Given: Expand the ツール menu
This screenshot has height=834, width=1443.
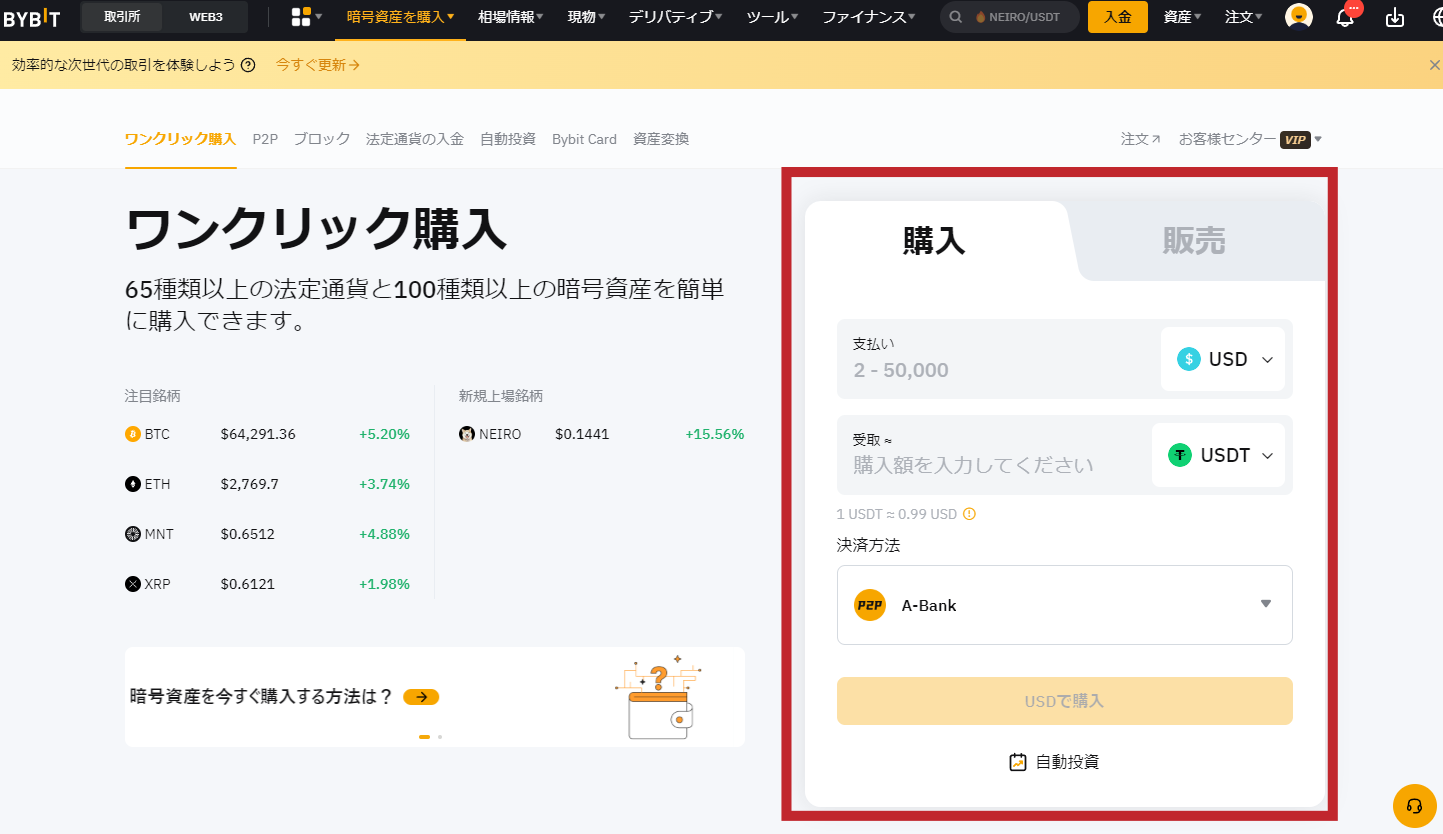Looking at the screenshot, I should (773, 17).
